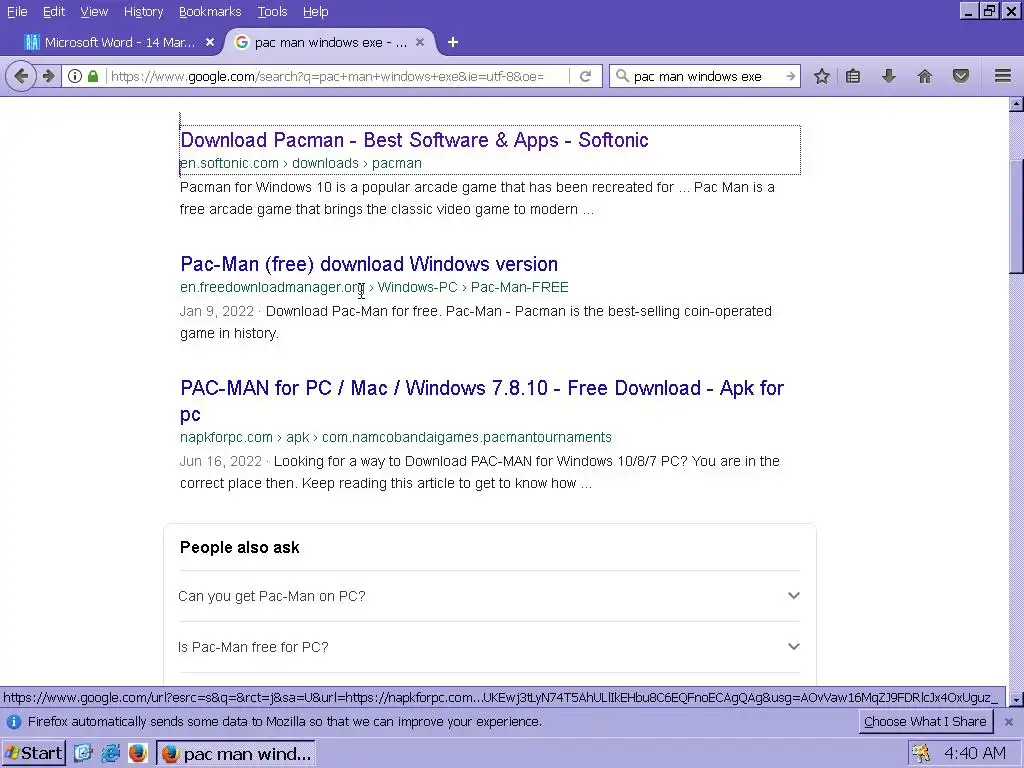Click the Jun 16, 2022 snippet date

click(x=221, y=461)
